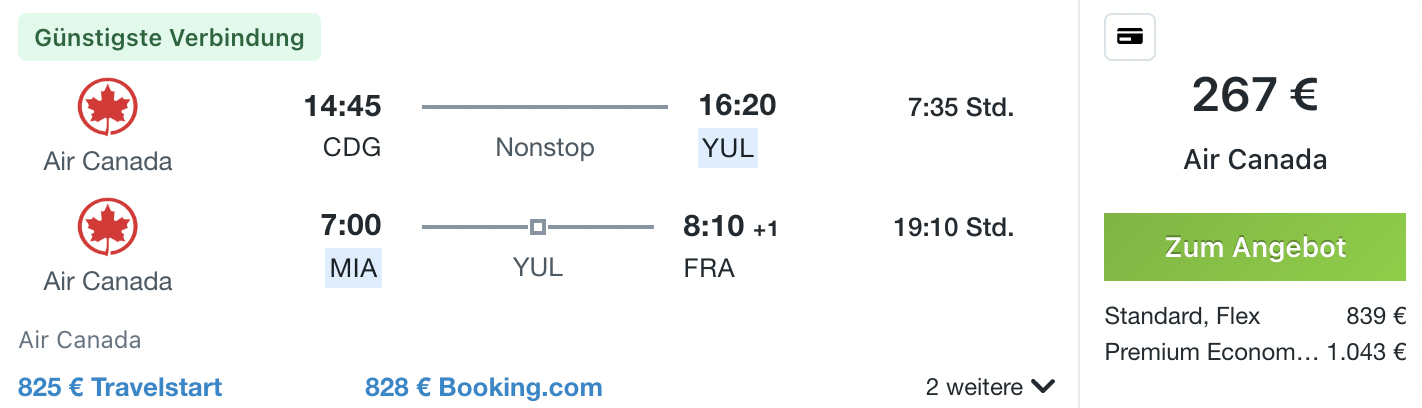
Task: Click the highlighted YUL arrival airport code
Action: click(728, 149)
